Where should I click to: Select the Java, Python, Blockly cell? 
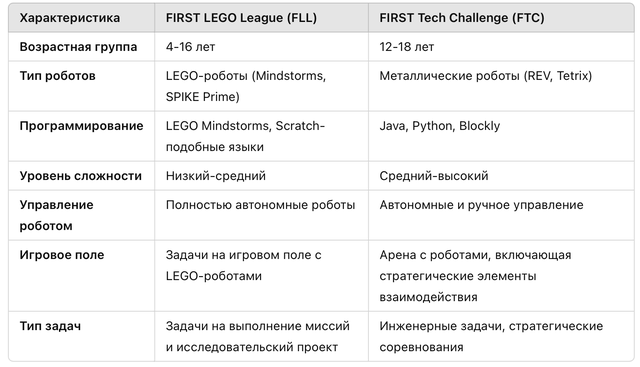440,126
